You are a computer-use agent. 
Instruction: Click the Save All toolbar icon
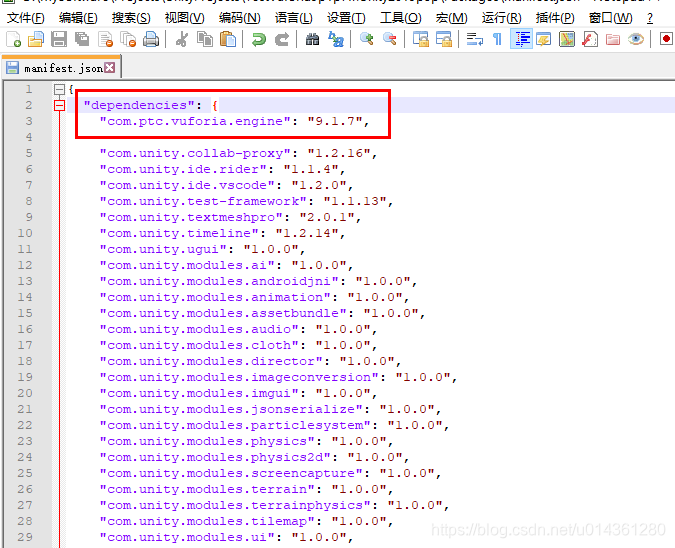82,40
